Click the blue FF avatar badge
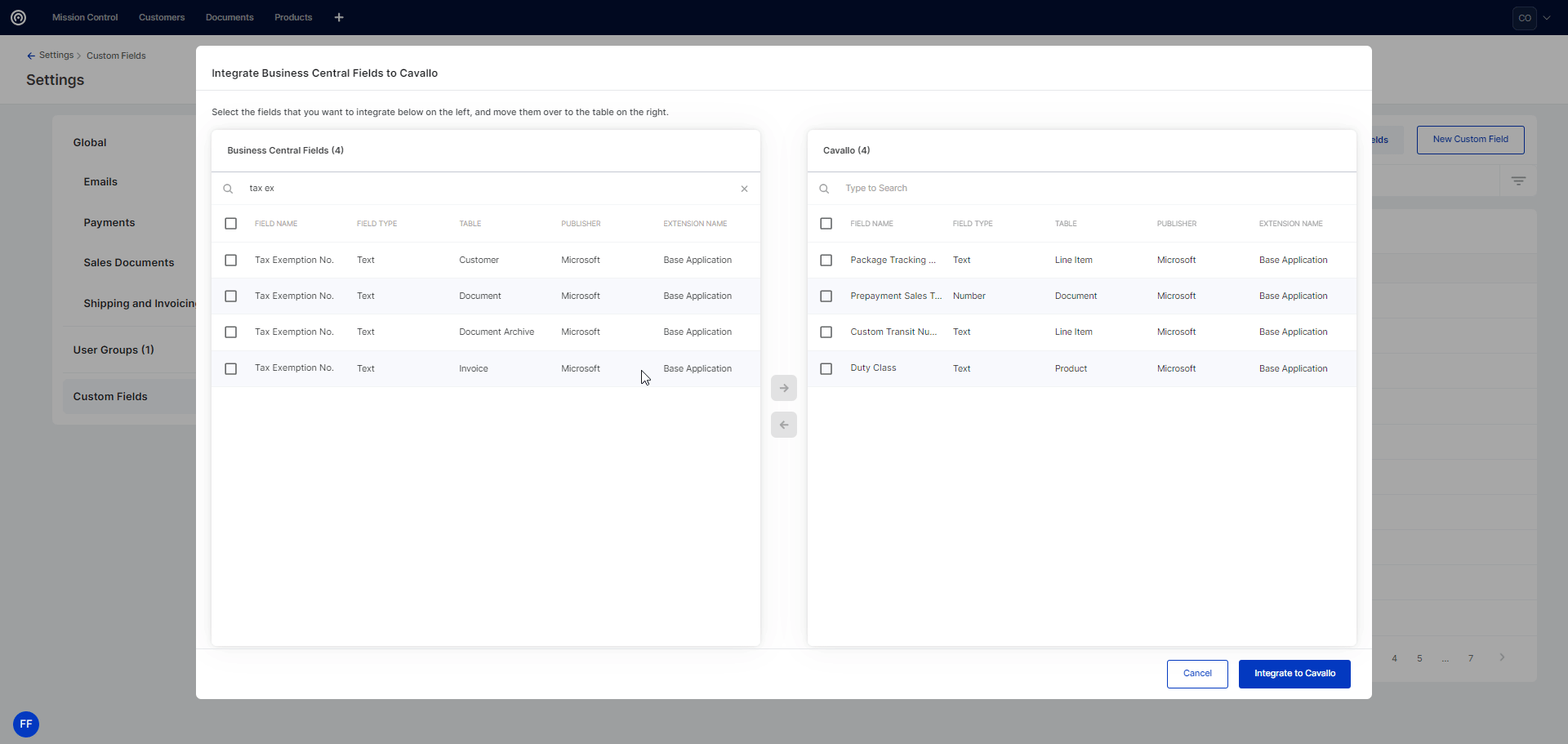 pos(26,724)
